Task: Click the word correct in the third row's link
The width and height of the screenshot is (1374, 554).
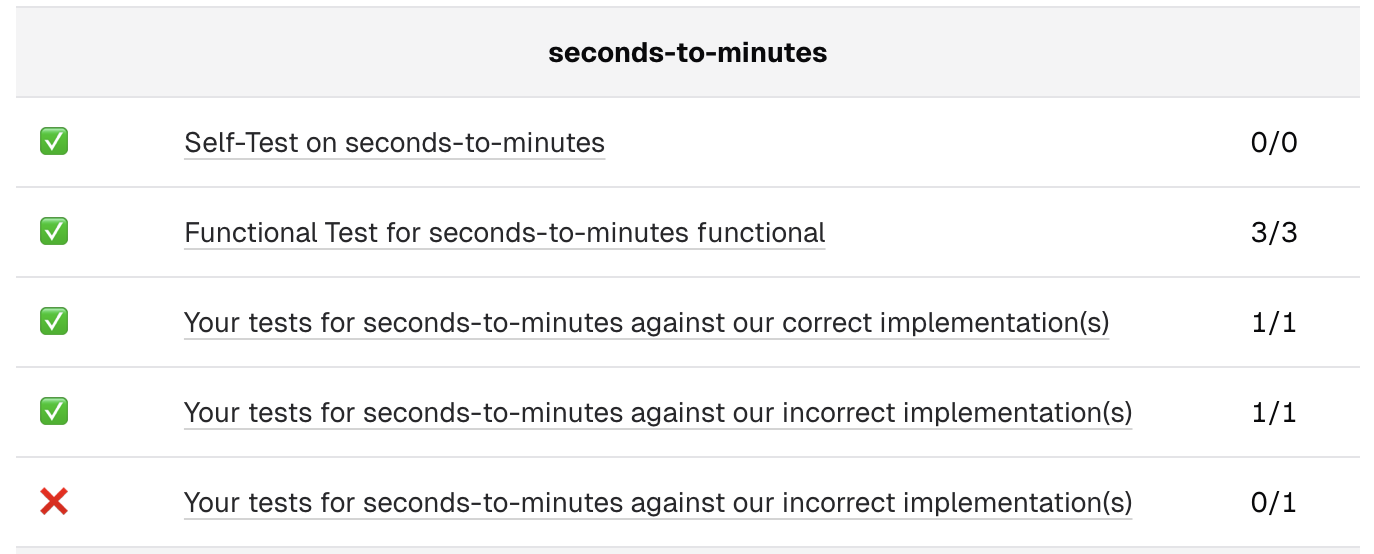Action: pyautogui.click(x=825, y=323)
